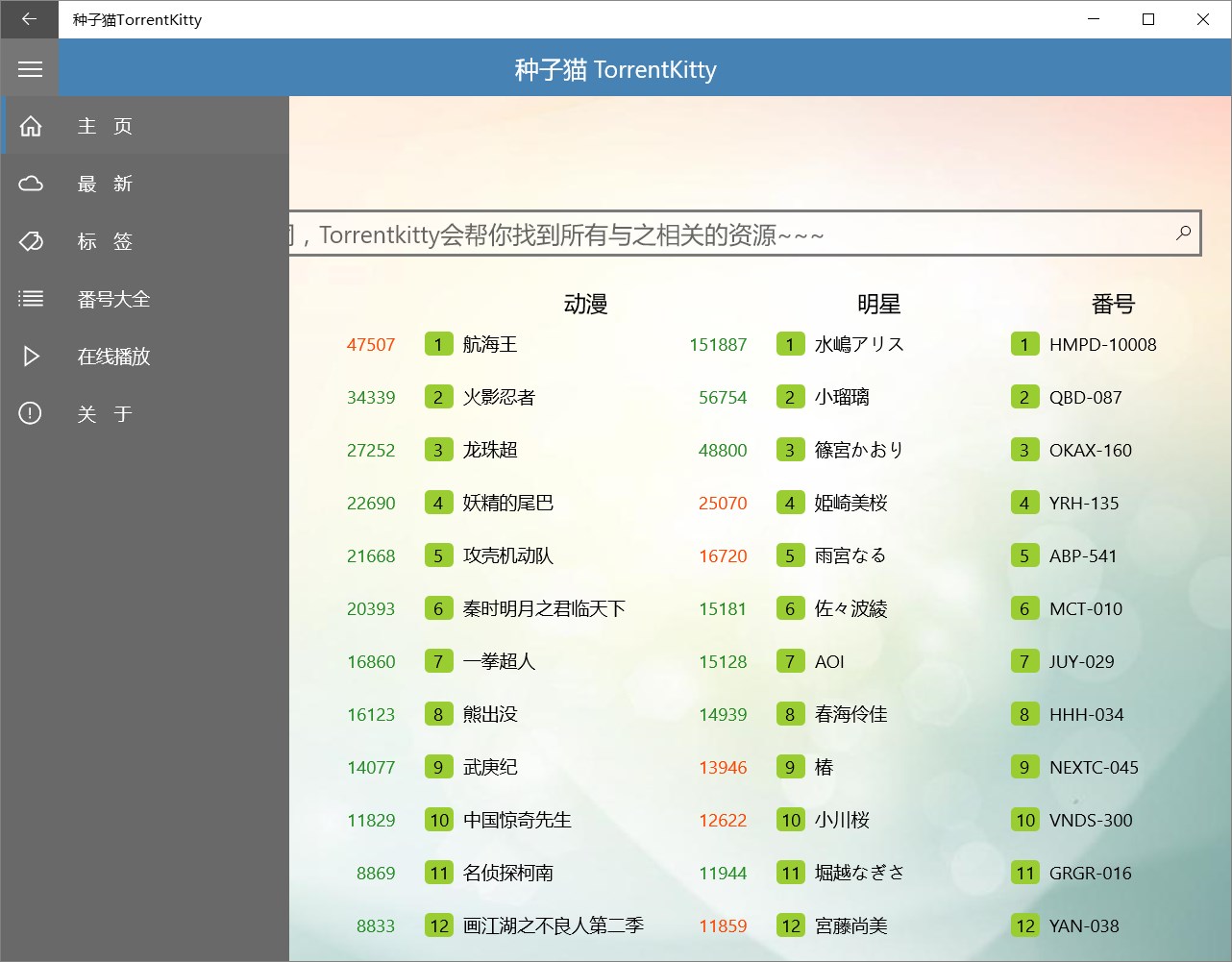The width and height of the screenshot is (1232, 962).
Task: Maximize the TorrentKitty window
Action: (x=1147, y=19)
